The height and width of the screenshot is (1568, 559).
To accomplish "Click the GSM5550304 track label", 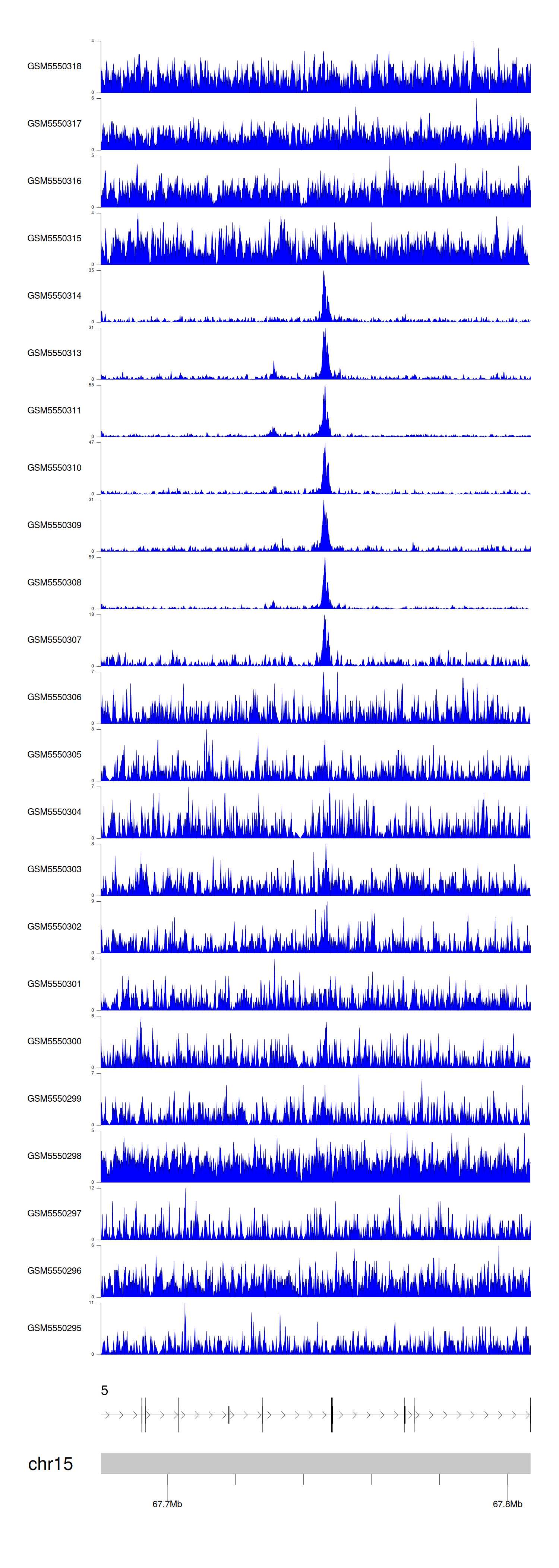I will (54, 812).
